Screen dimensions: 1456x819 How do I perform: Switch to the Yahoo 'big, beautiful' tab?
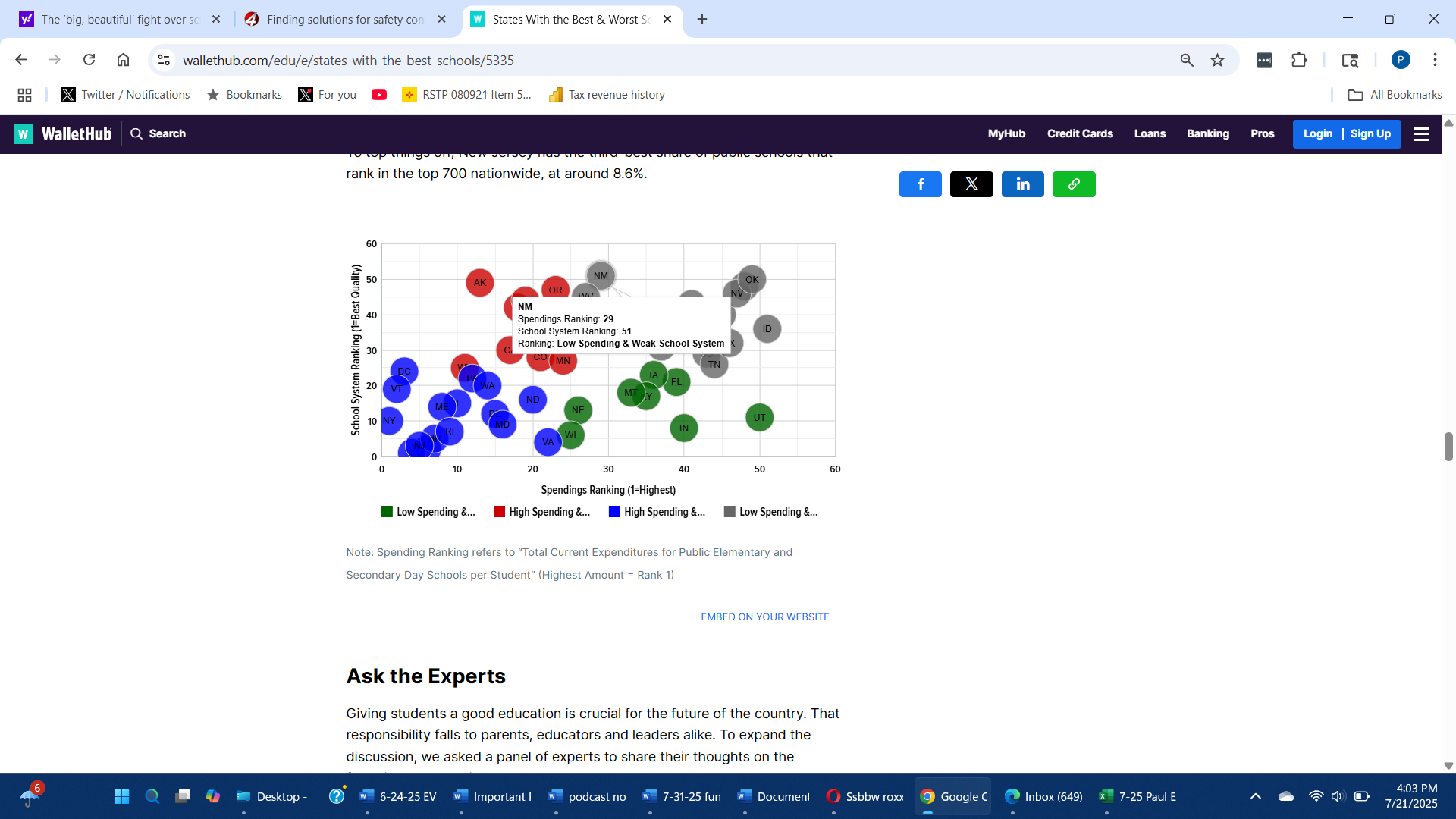click(119, 19)
